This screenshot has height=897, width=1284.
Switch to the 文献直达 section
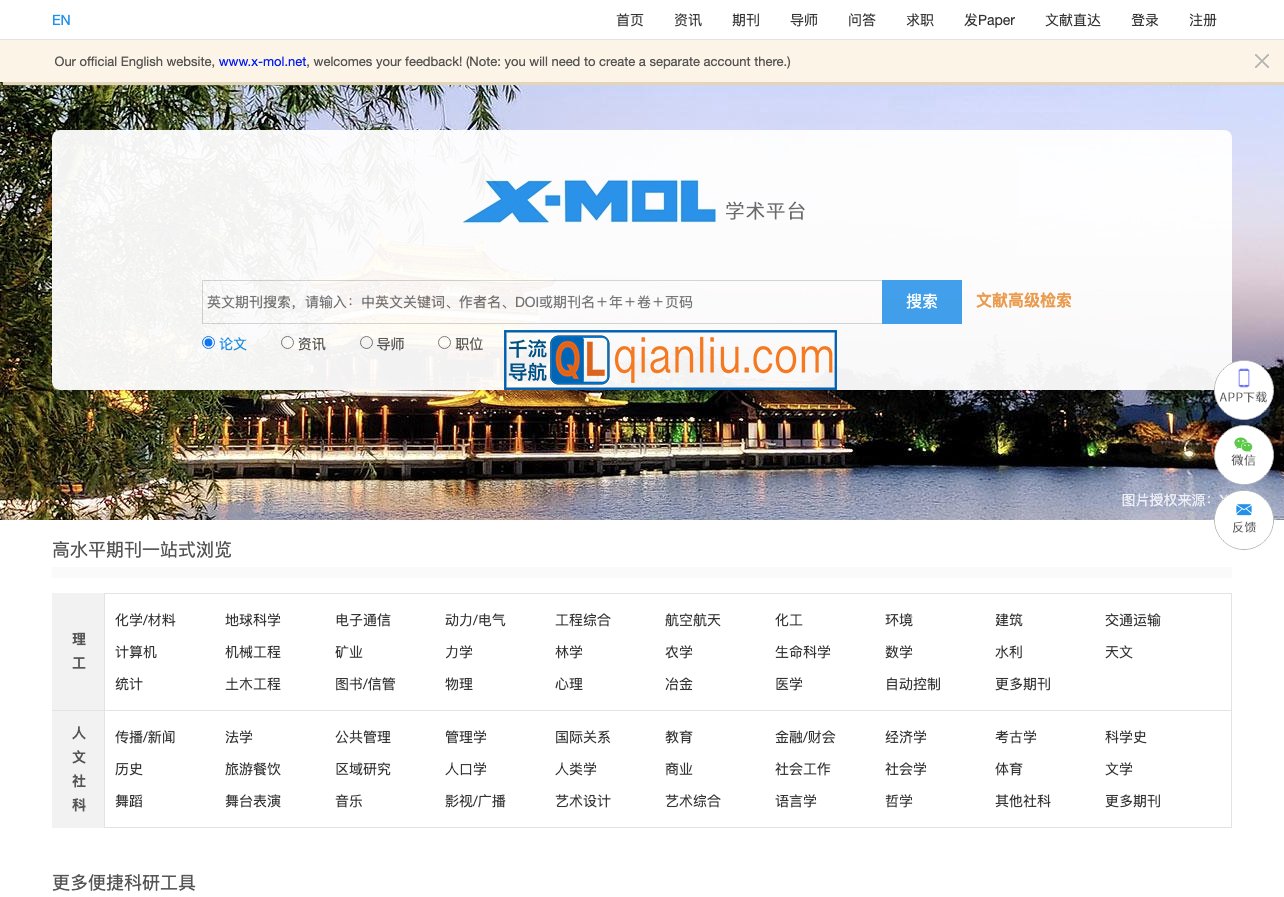[x=1071, y=20]
